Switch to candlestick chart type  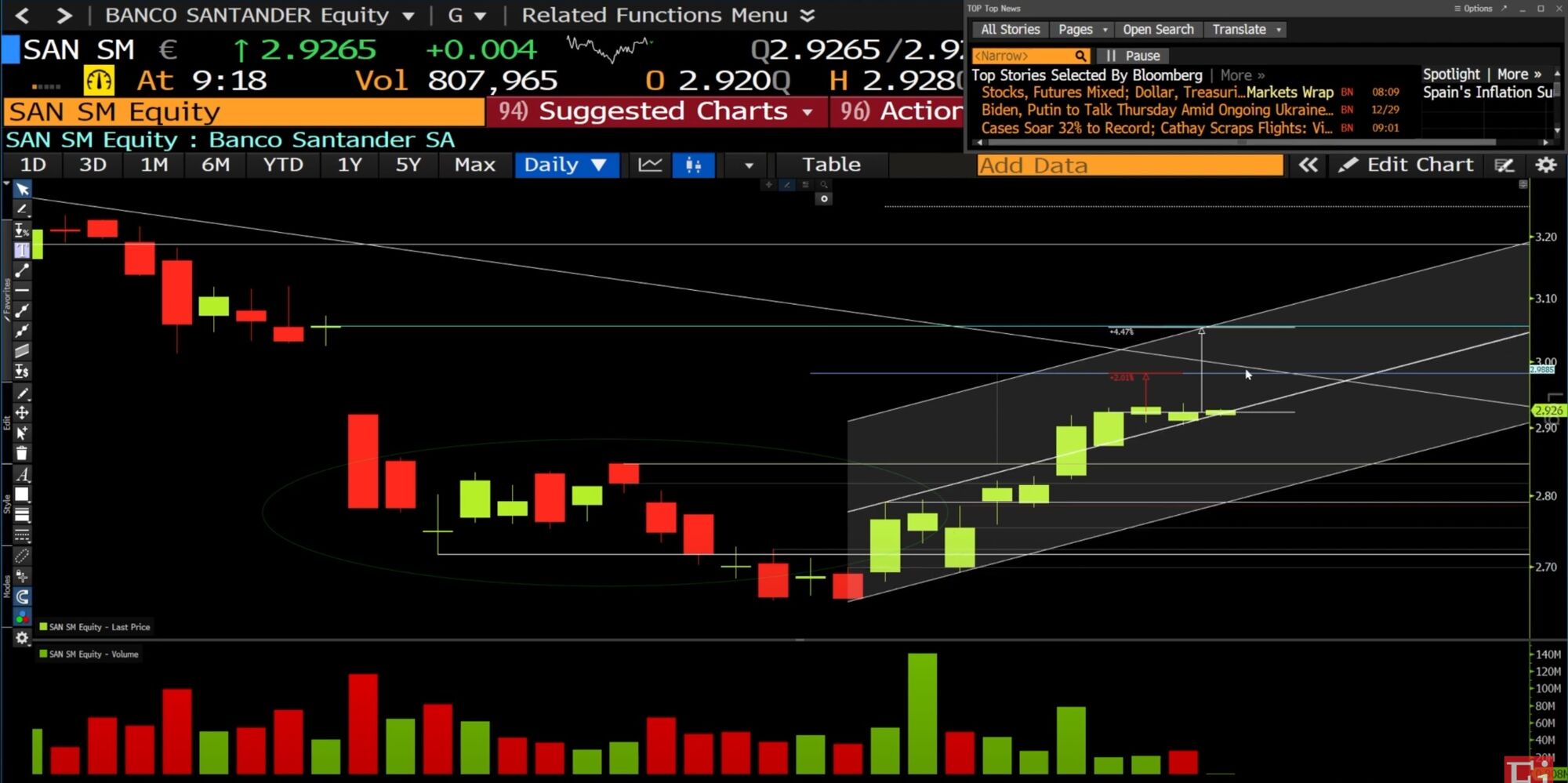click(693, 165)
